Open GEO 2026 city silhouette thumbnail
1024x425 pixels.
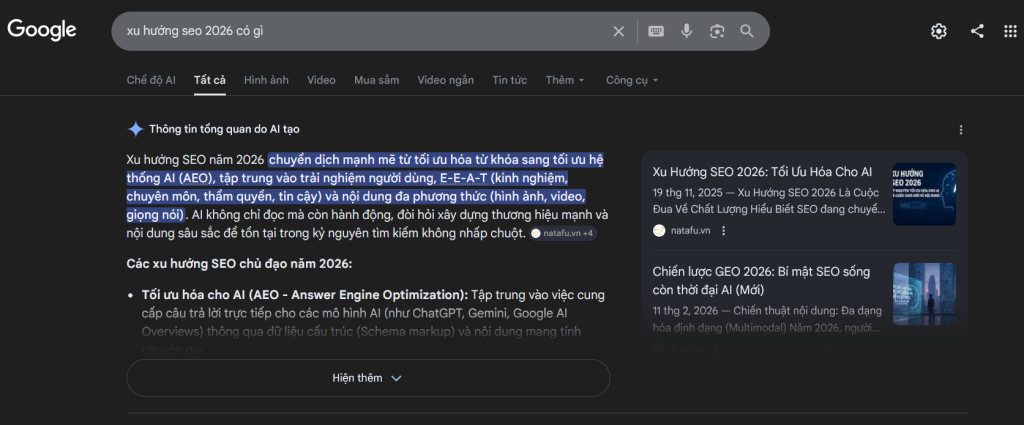tap(924, 294)
